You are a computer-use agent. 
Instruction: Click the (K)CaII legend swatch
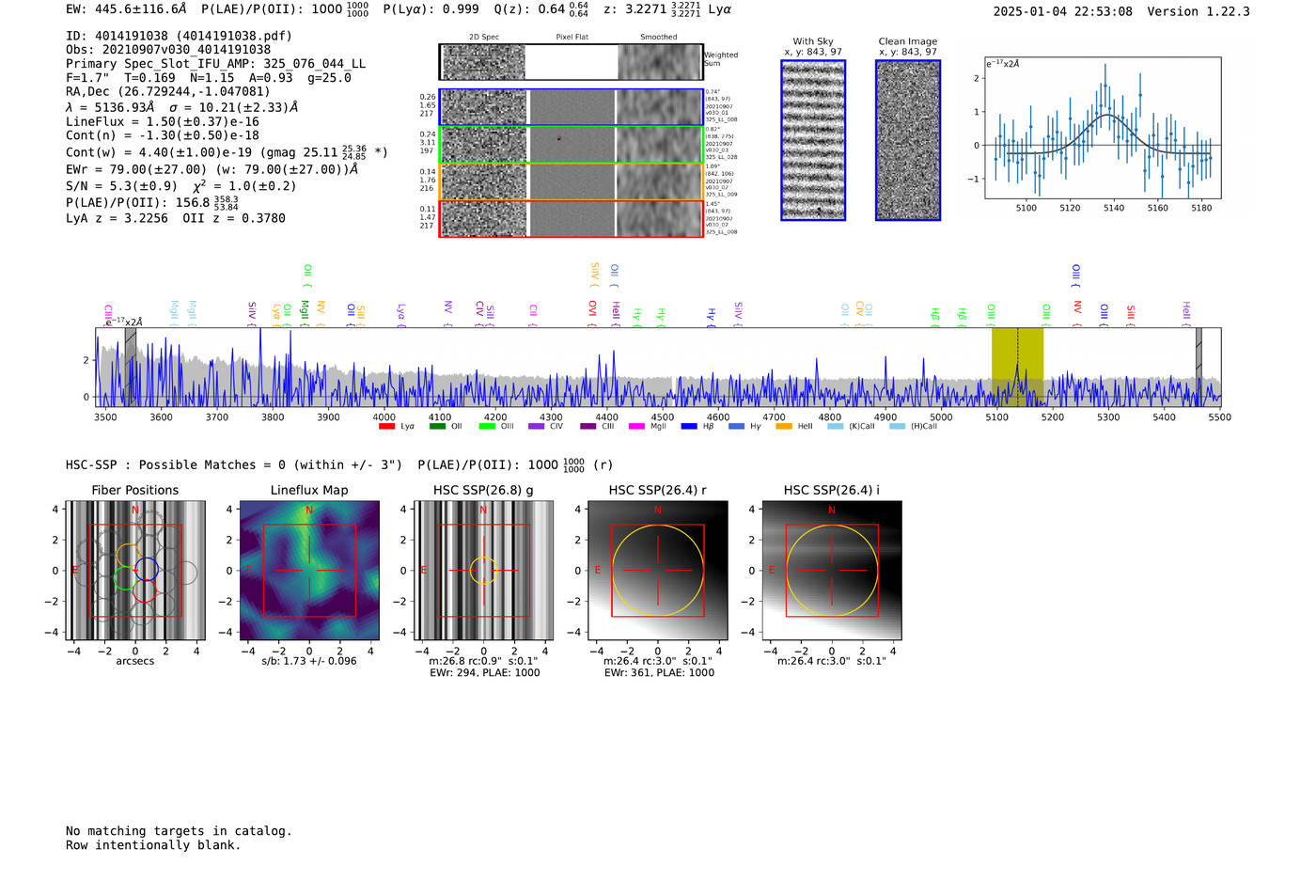[x=836, y=427]
